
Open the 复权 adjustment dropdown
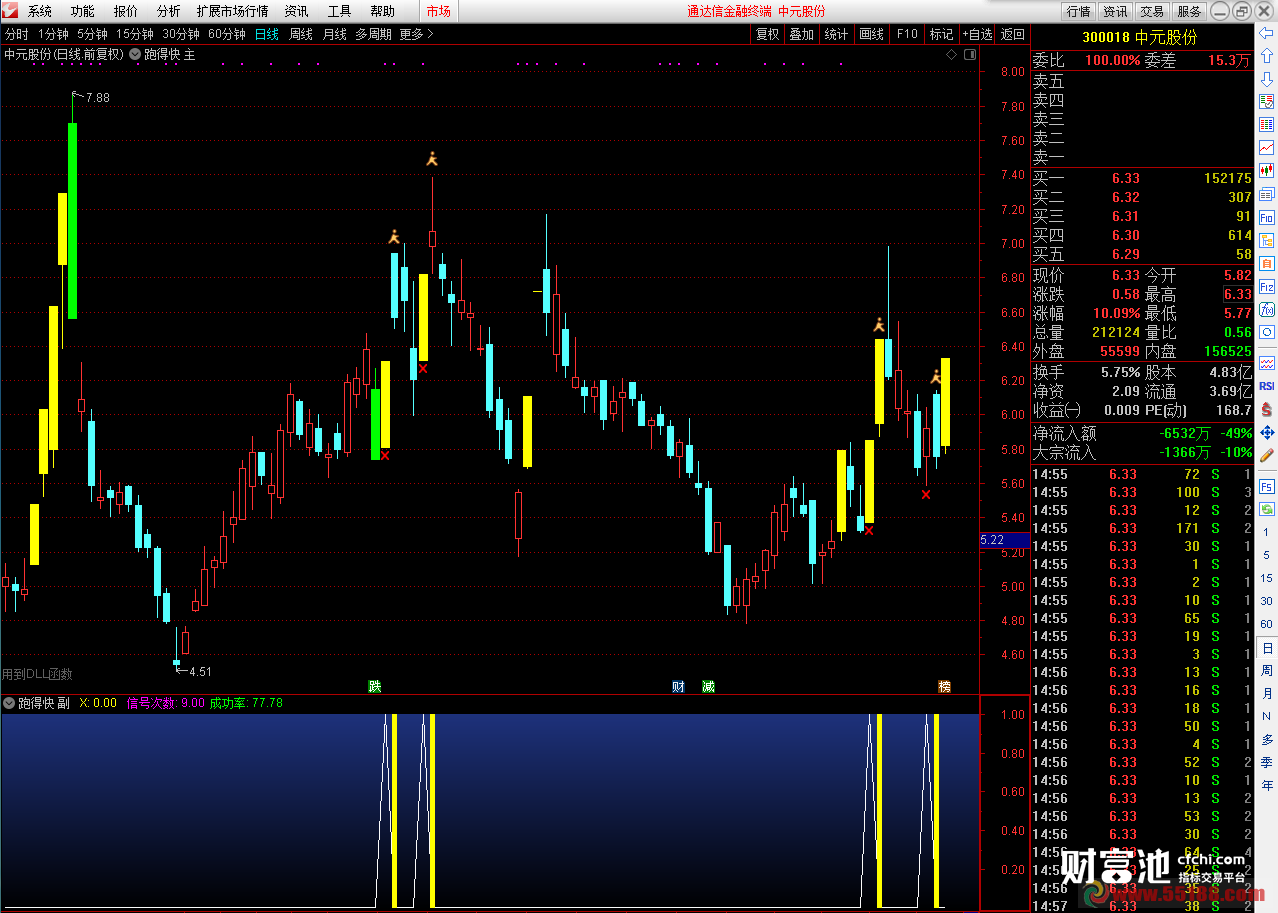pos(767,34)
